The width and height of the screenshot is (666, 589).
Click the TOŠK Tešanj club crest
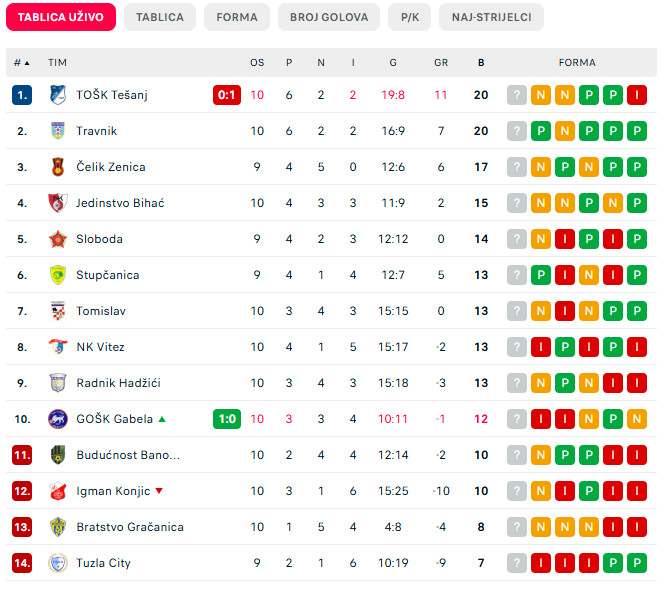point(58,95)
